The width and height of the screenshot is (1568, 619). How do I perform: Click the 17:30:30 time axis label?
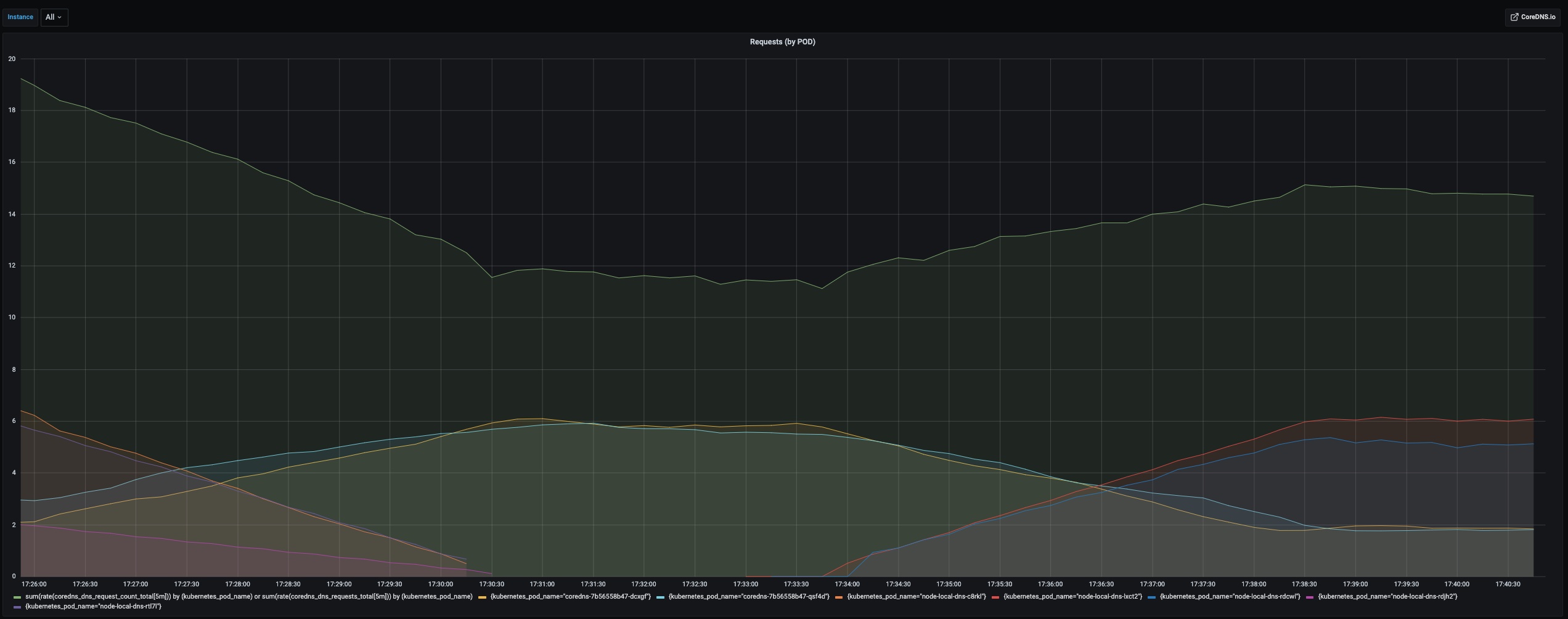point(491,584)
